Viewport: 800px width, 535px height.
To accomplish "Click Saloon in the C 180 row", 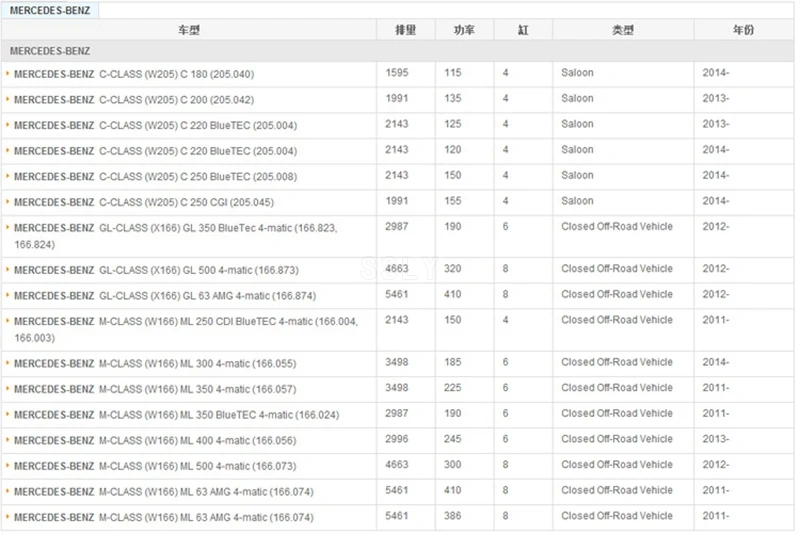I will [578, 73].
